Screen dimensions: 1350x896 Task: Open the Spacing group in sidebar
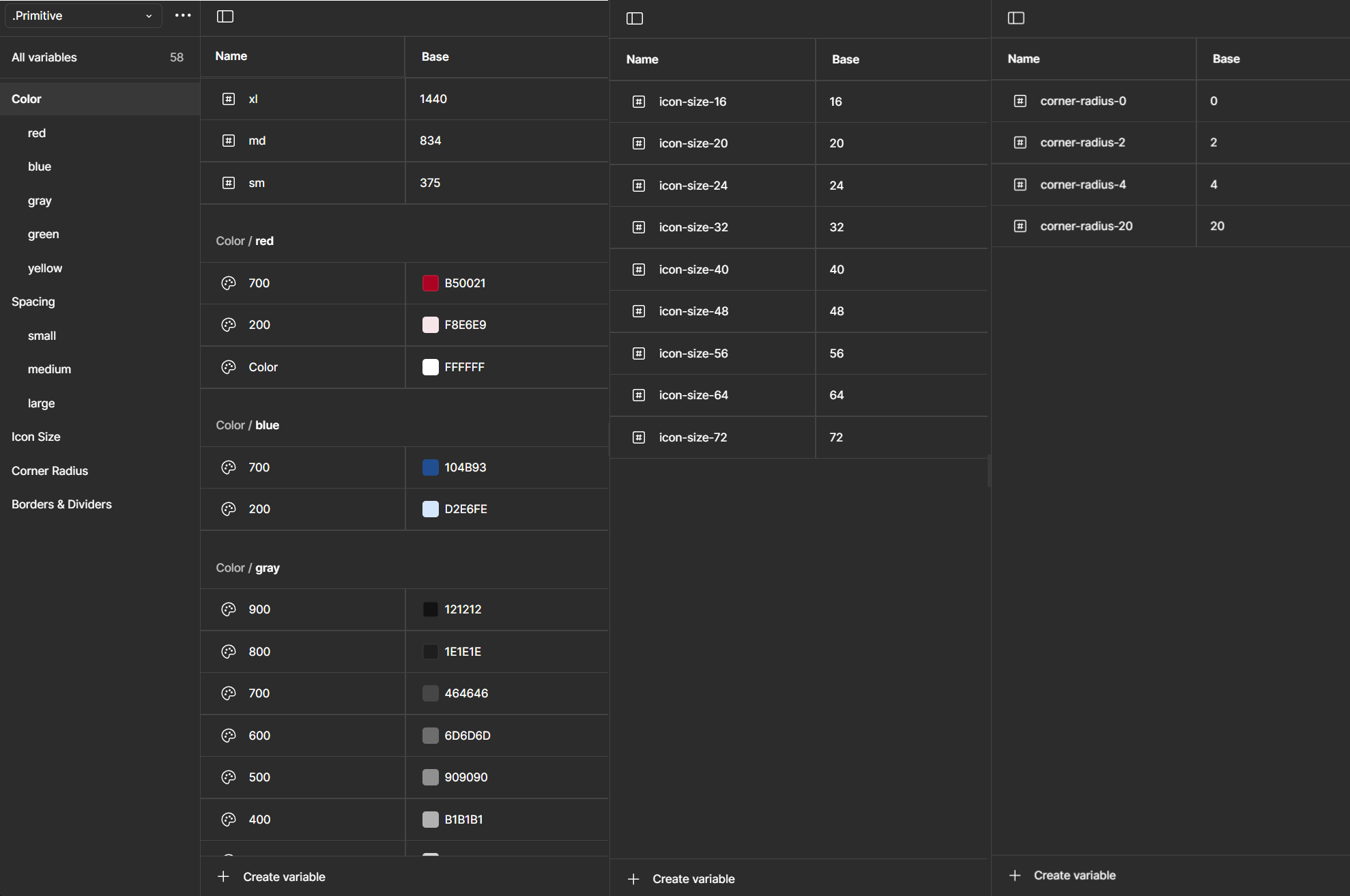(33, 302)
